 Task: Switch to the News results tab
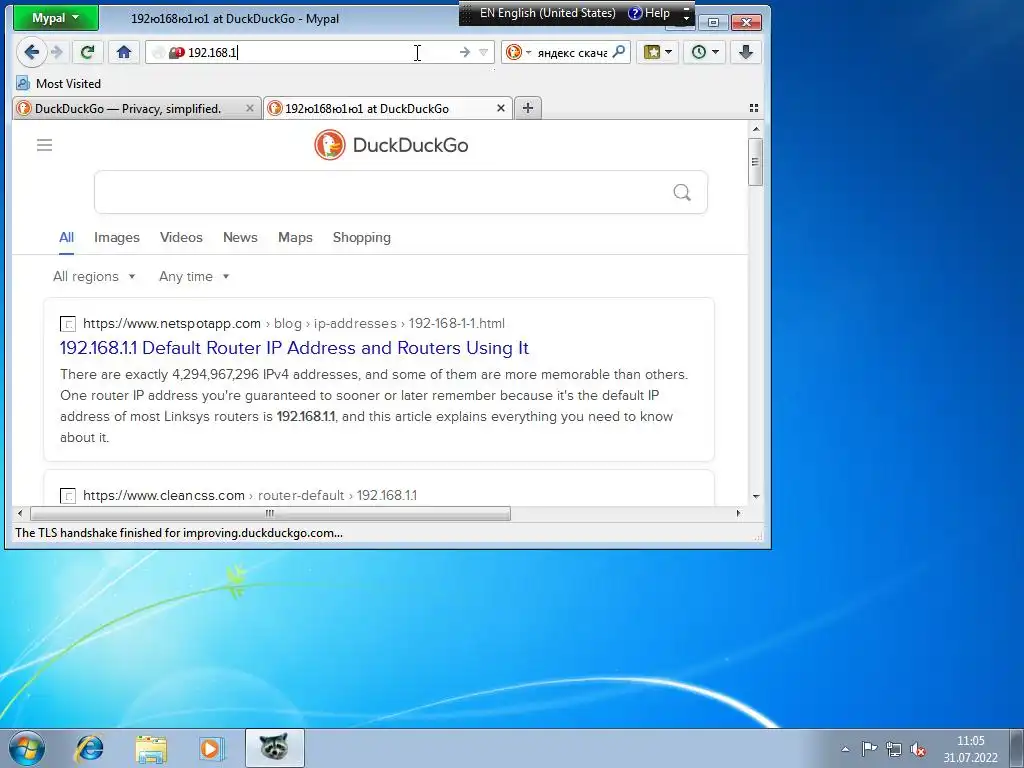[x=240, y=238]
